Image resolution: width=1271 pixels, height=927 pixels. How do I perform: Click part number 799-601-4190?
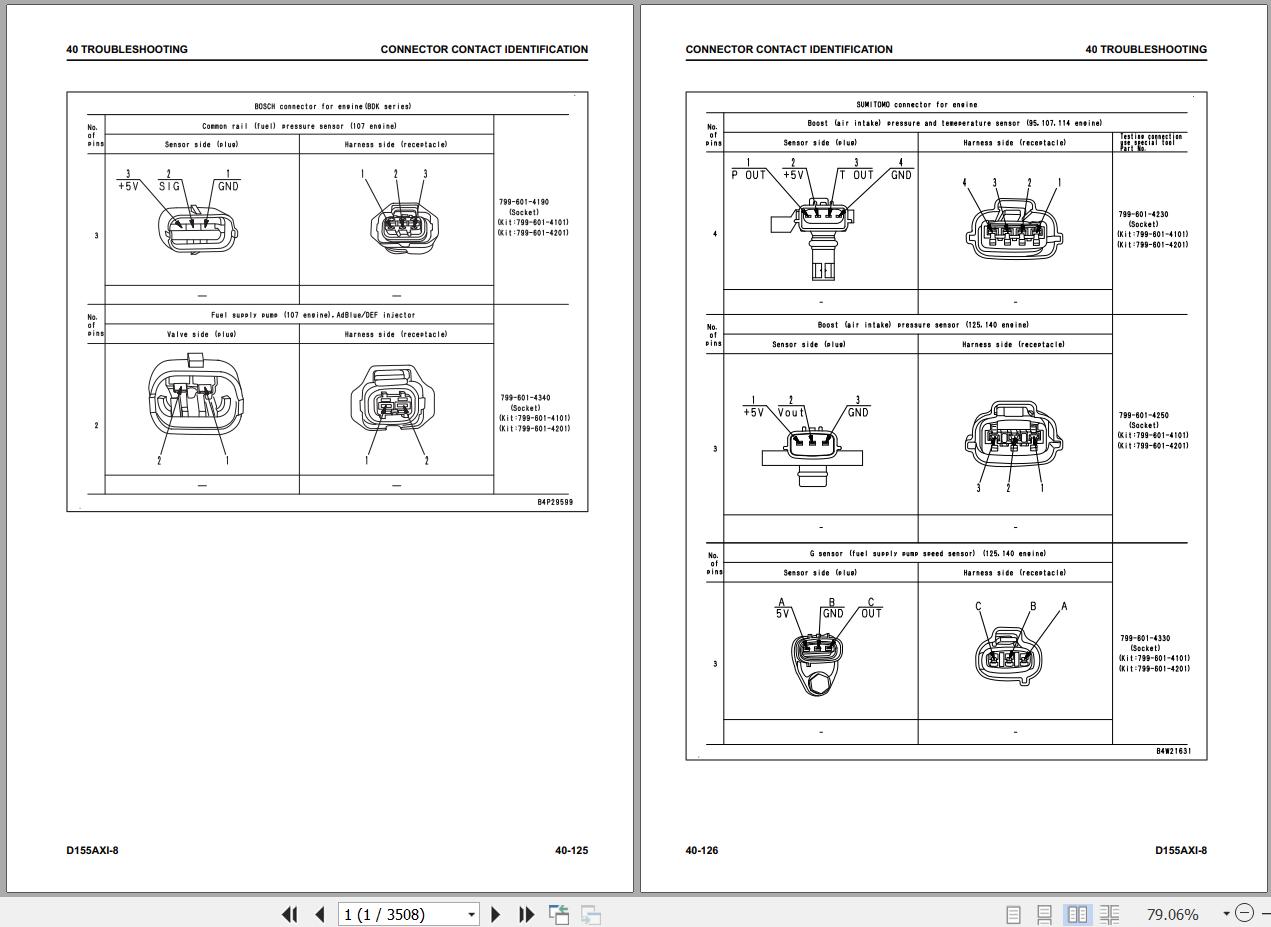coord(524,202)
